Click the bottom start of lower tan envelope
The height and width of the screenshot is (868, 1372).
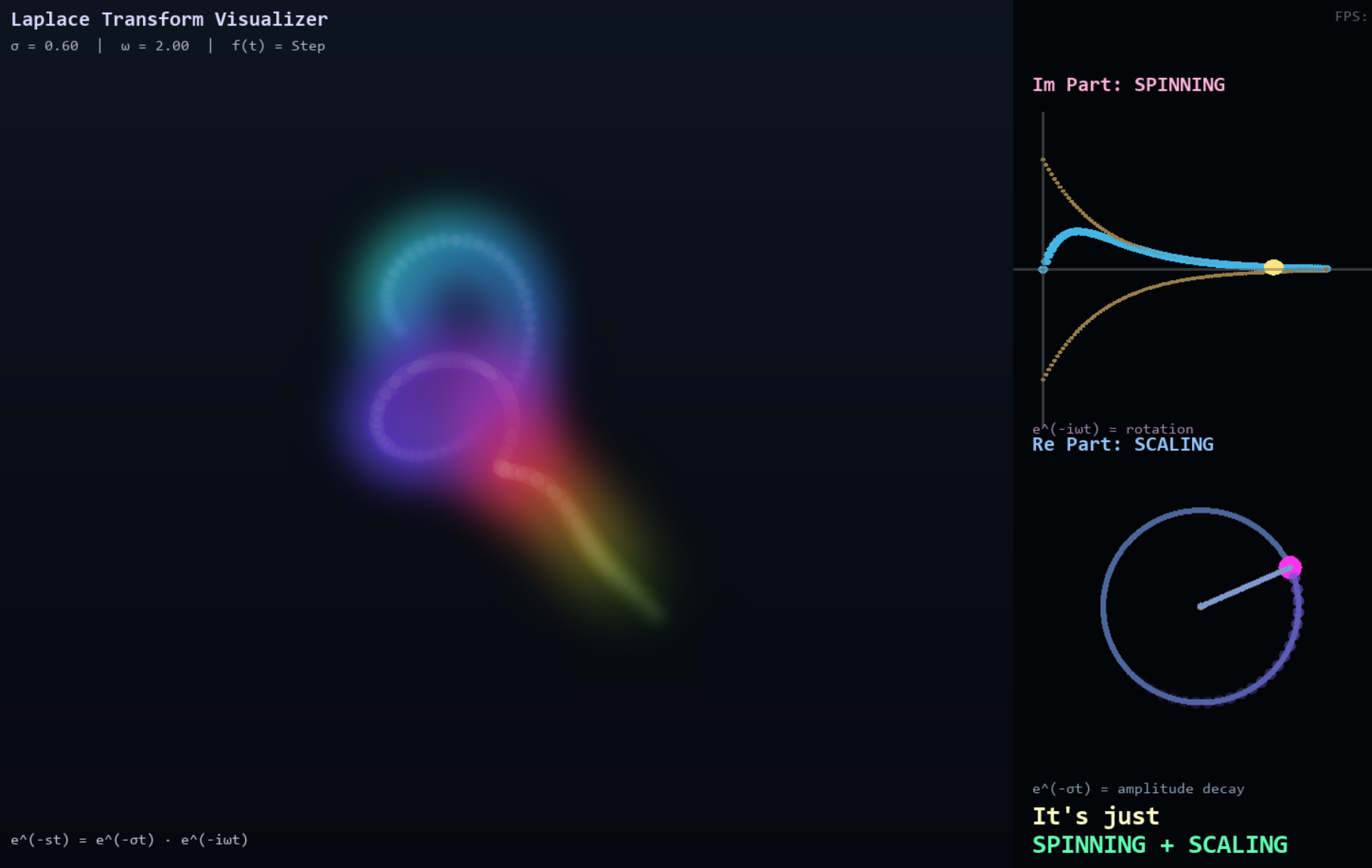coord(1044,378)
